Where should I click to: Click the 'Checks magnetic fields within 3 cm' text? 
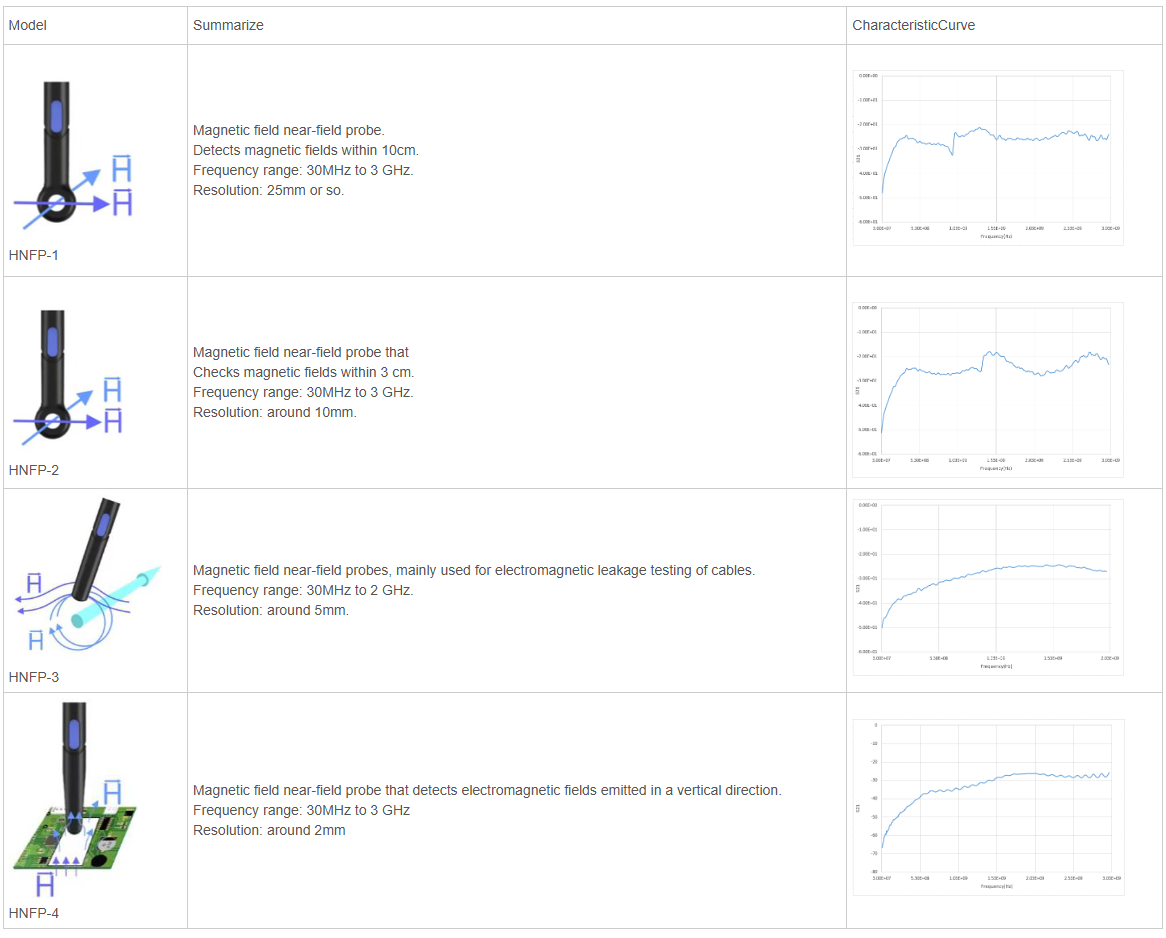pyautogui.click(x=303, y=372)
